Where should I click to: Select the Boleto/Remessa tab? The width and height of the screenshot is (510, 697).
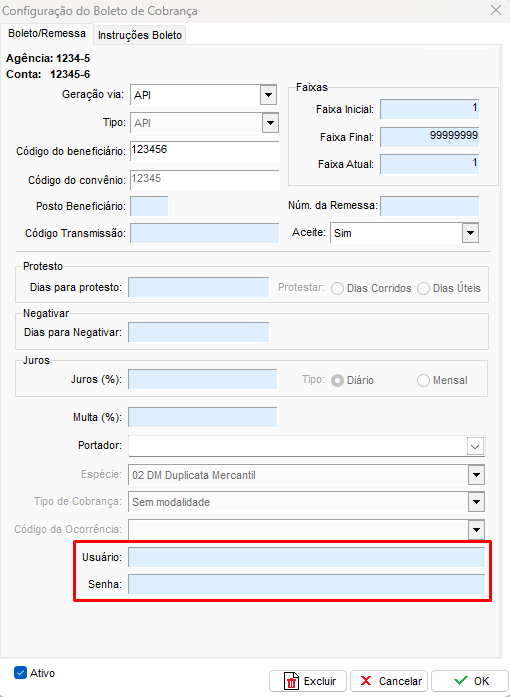click(47, 34)
